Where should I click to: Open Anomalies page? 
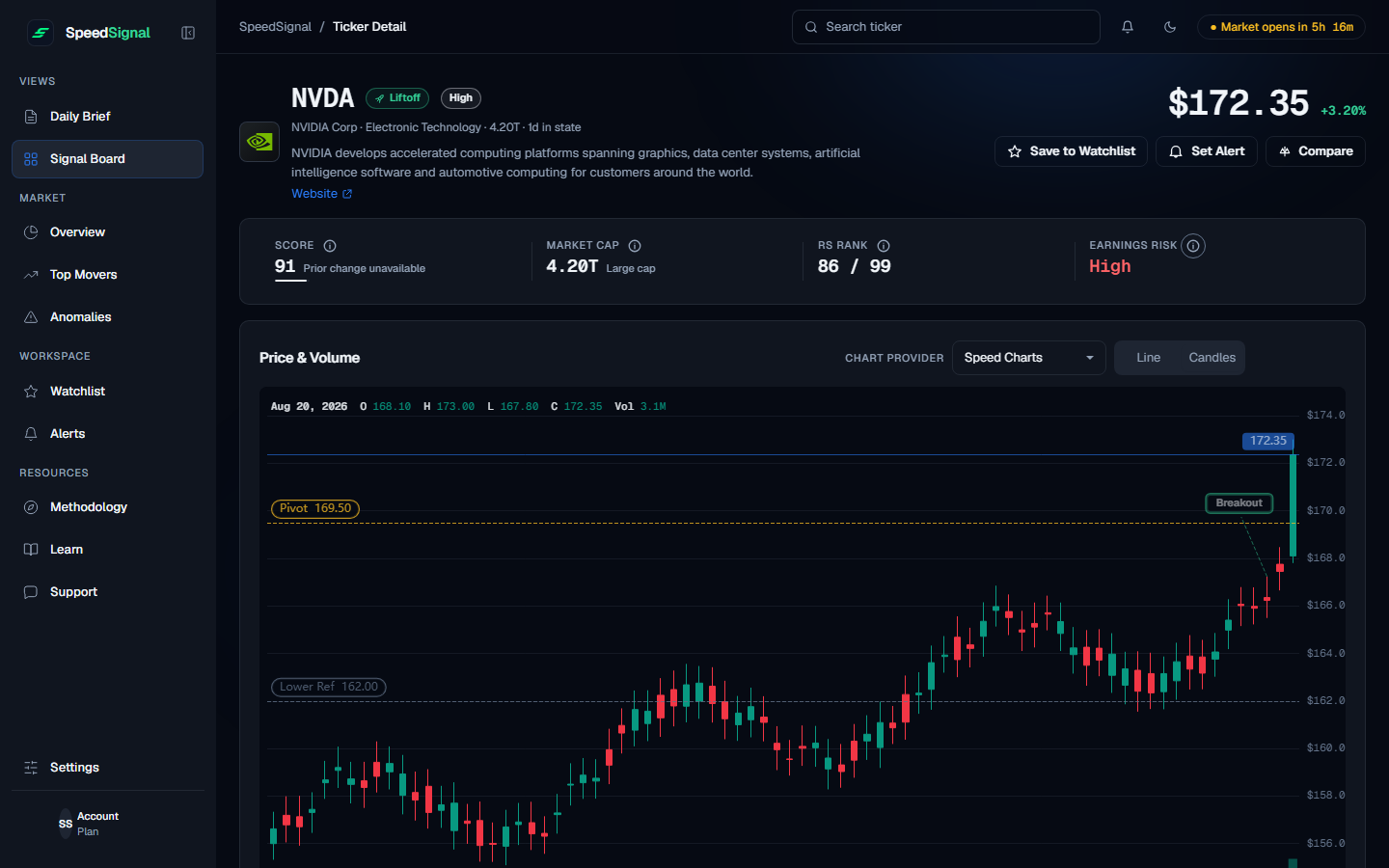tap(107, 317)
